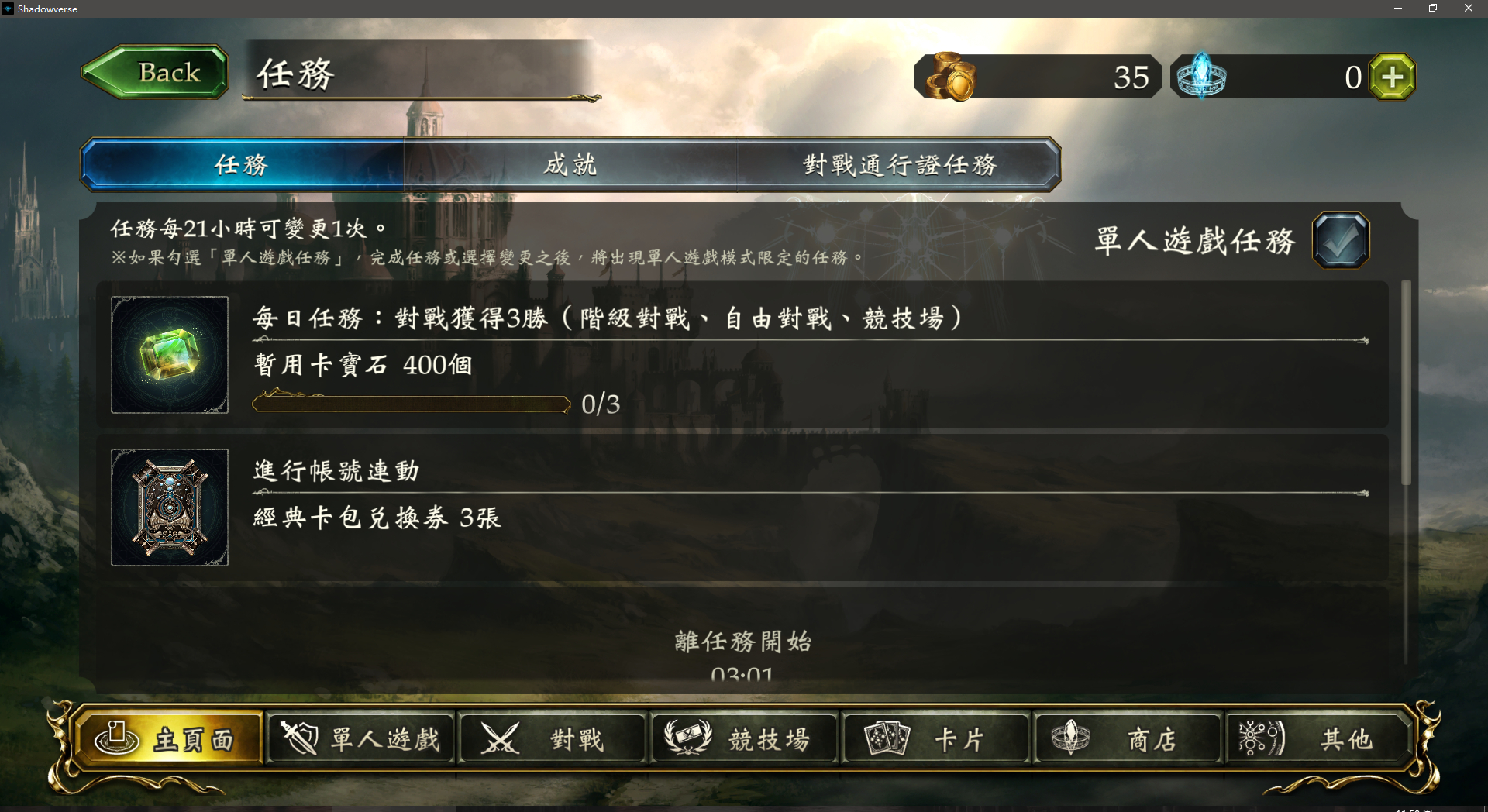This screenshot has height=812, width=1488.
Task: Open 卡片 cards menu
Action: (x=936, y=738)
